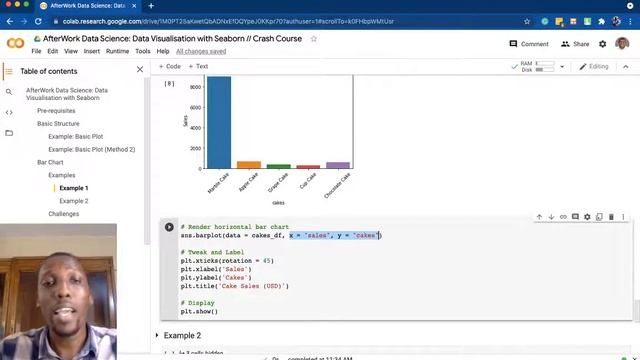Click the browser back arrow
The image size is (640, 360).
(10, 21)
